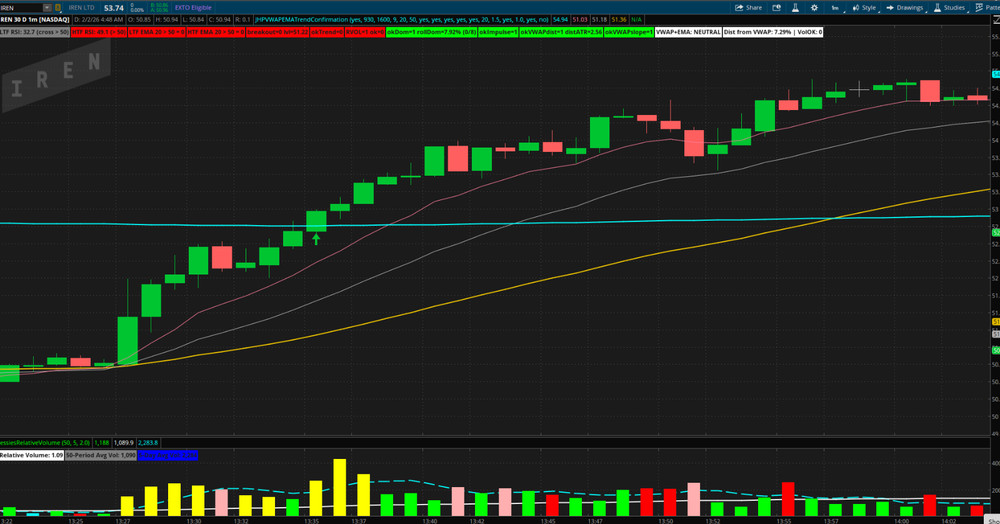
Task: Click the yellow lock icon beside the symbol
Action: click(x=57, y=8)
